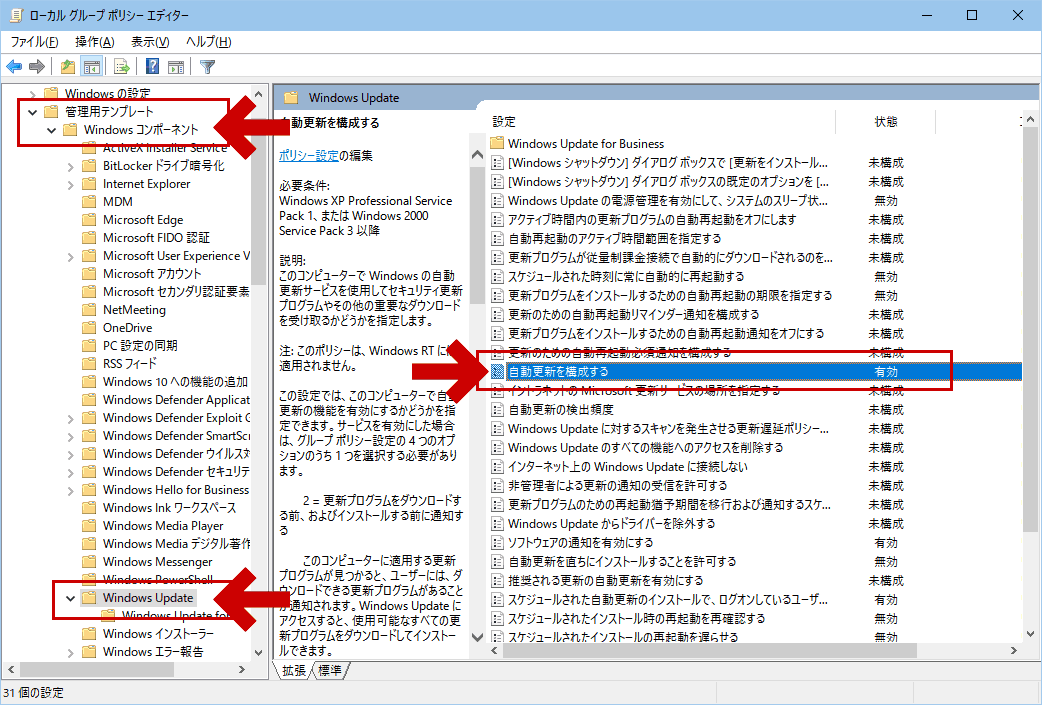Open the Help question mark icon
Viewport: 1042px width, 705px height.
152,66
